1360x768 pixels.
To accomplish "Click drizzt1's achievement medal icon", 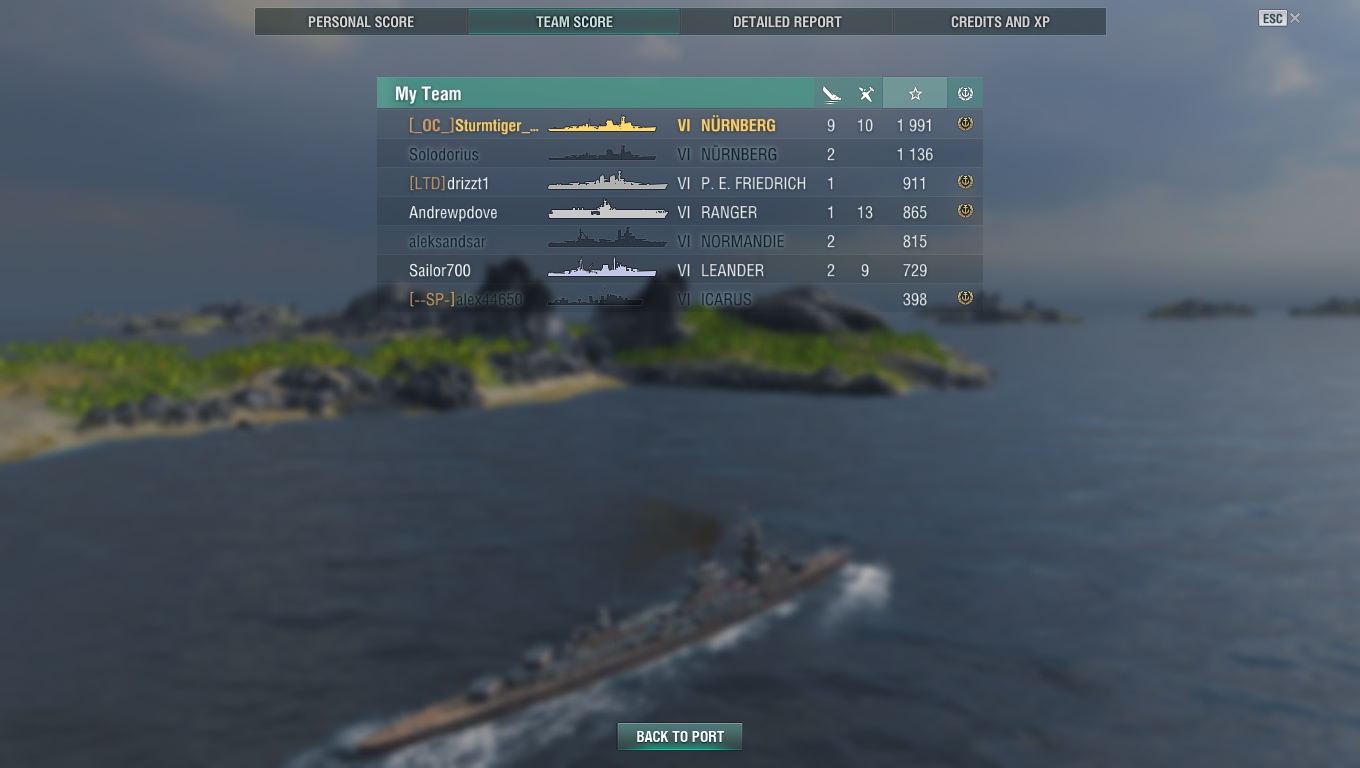I will pos(965,182).
